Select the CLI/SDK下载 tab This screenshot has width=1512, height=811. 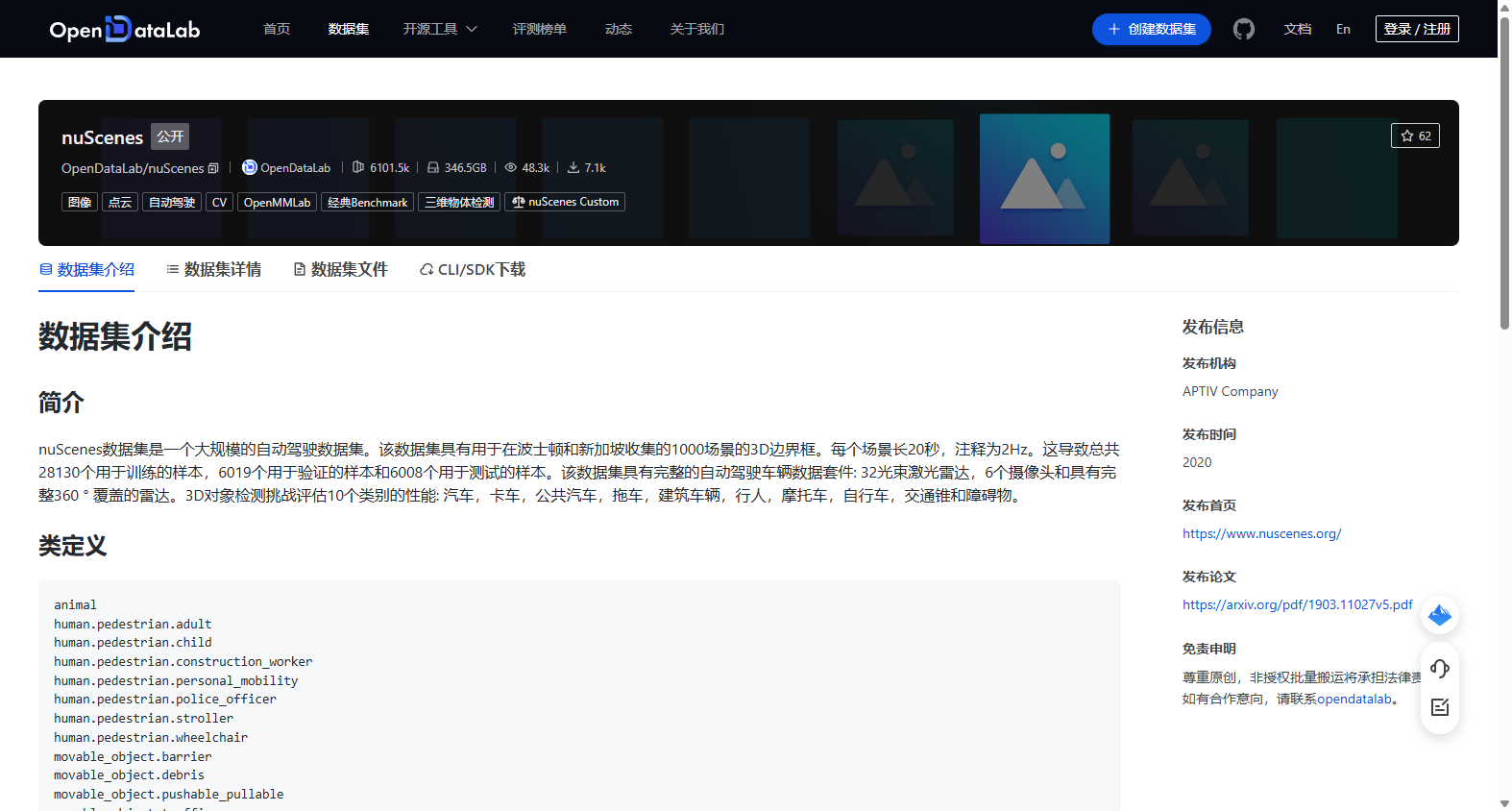[473, 270]
